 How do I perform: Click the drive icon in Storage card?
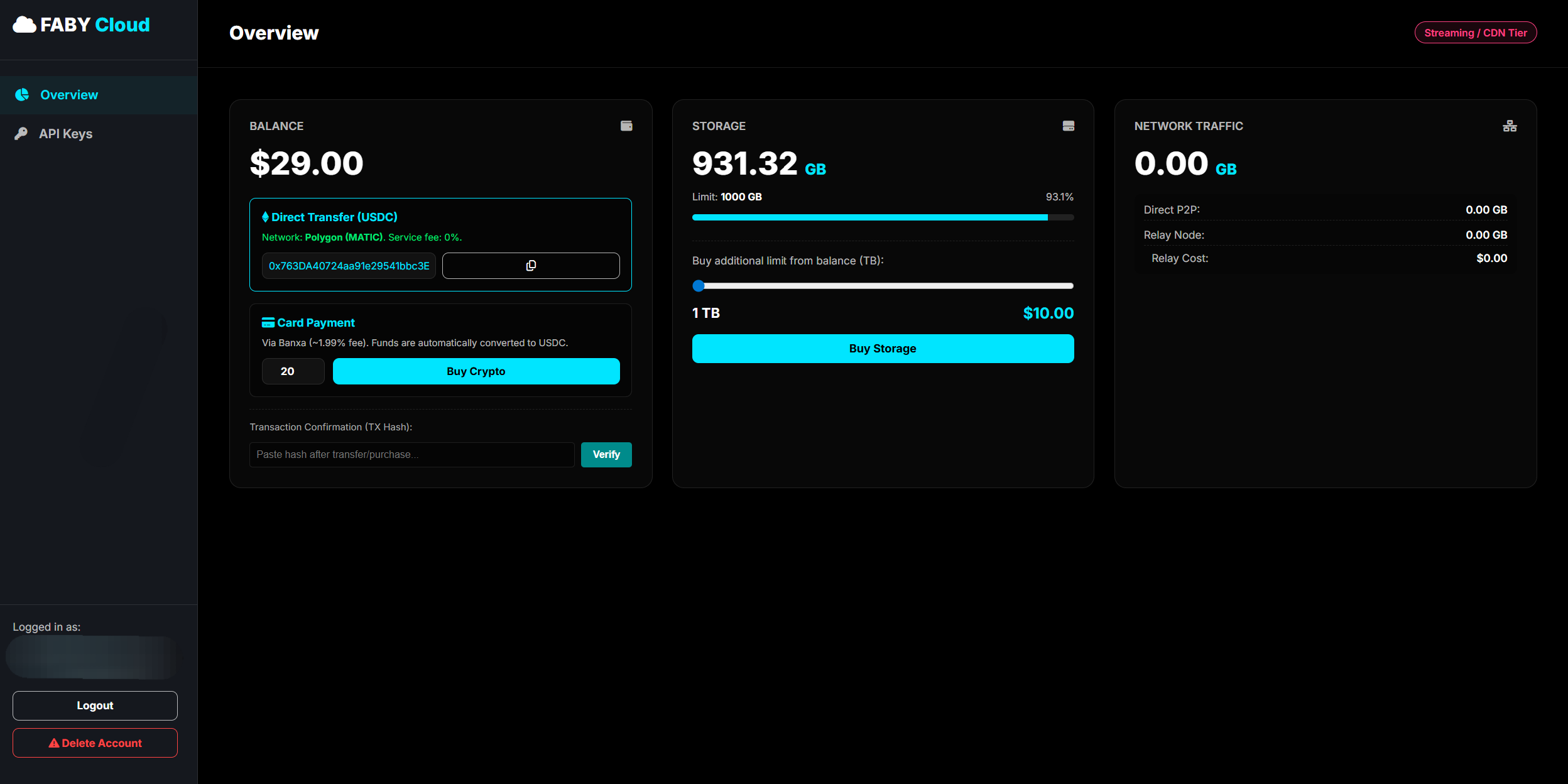click(1068, 126)
